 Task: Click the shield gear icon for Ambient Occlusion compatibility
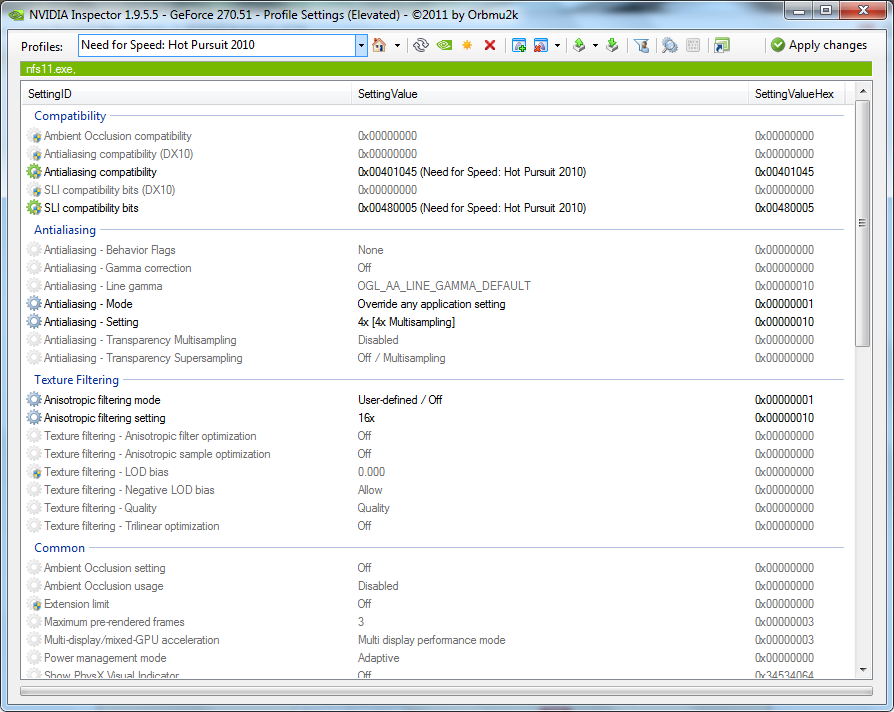pyautogui.click(x=34, y=136)
